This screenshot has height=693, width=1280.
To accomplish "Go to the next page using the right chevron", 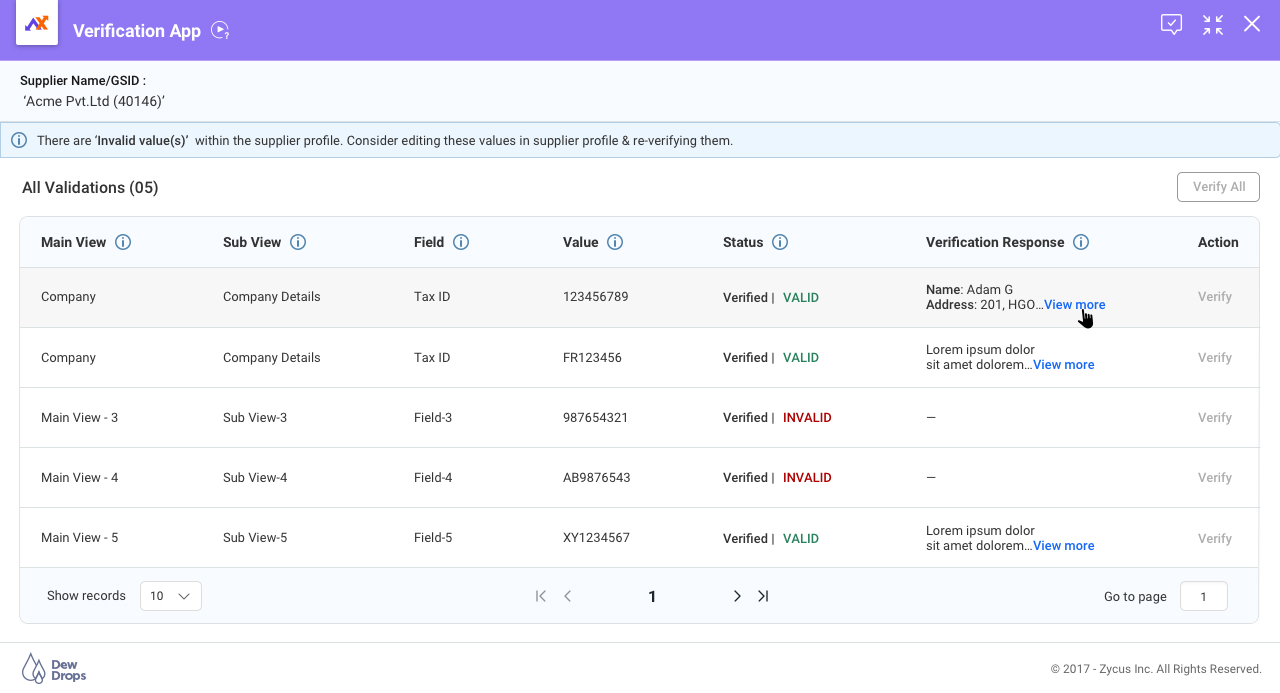I will [737, 595].
